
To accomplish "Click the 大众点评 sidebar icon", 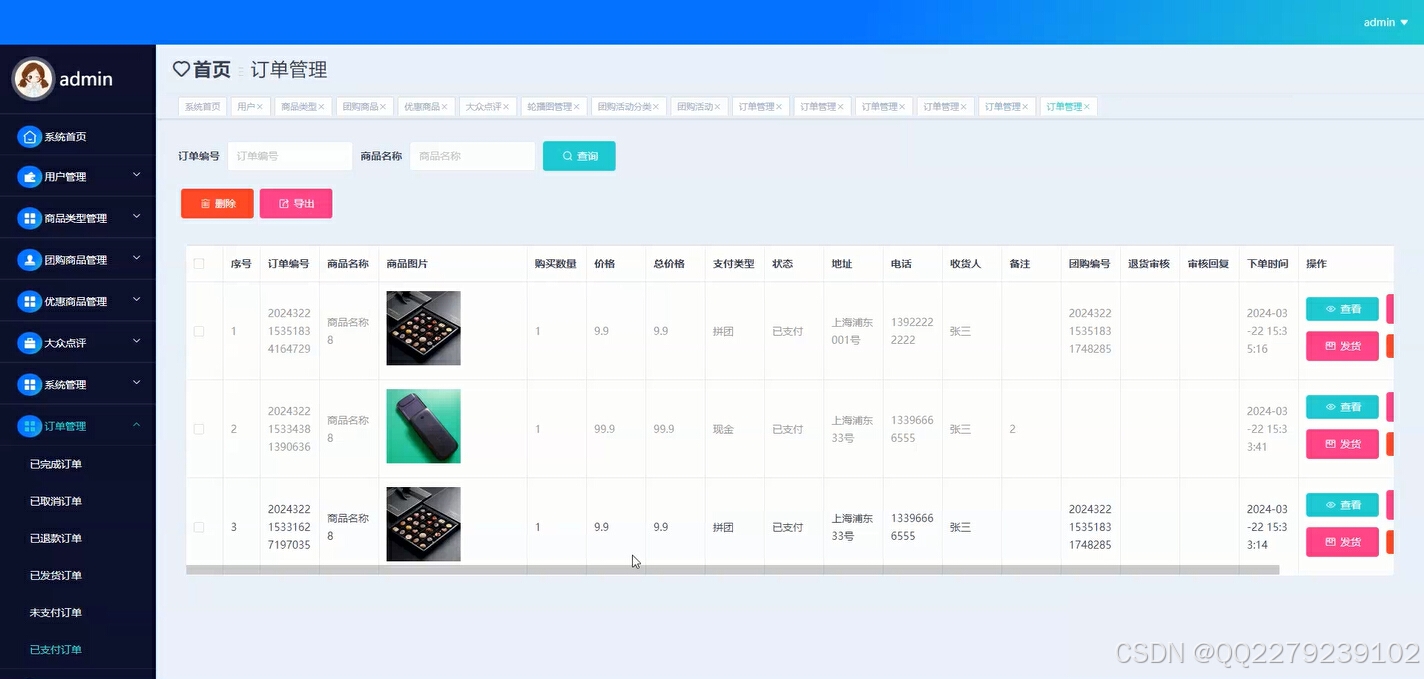I will click(x=29, y=341).
